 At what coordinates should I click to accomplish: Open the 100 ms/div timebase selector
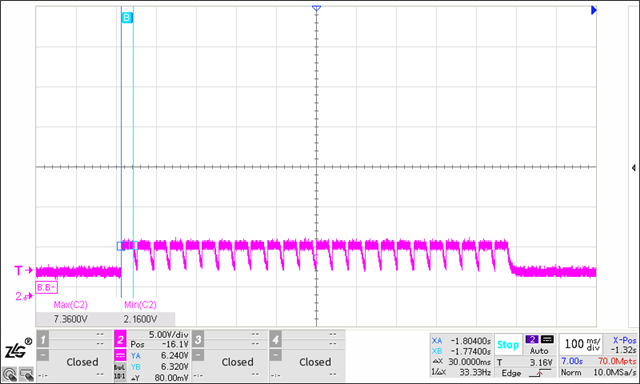pos(582,344)
